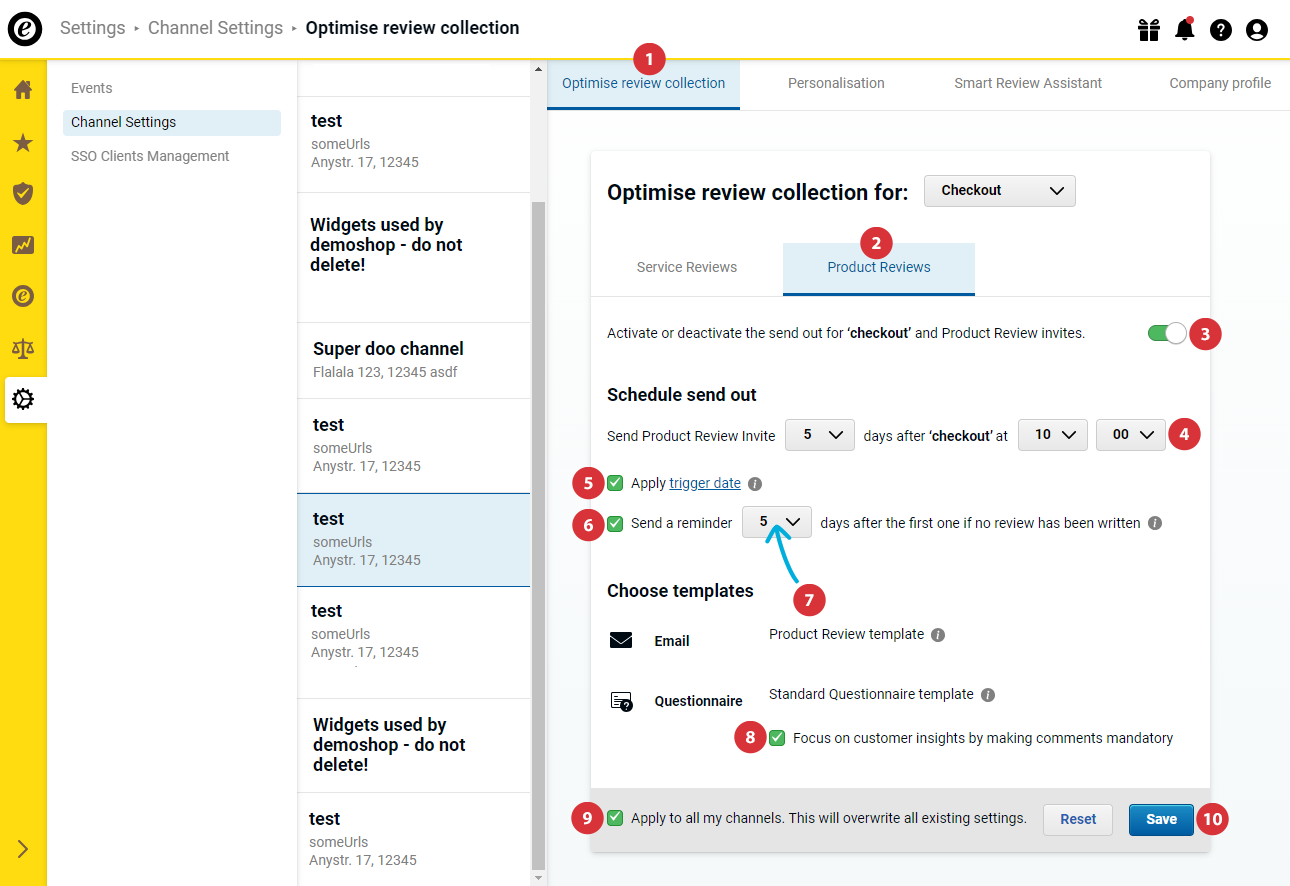
Task: Open SSO Clients Management menu item
Action: pyautogui.click(x=150, y=156)
